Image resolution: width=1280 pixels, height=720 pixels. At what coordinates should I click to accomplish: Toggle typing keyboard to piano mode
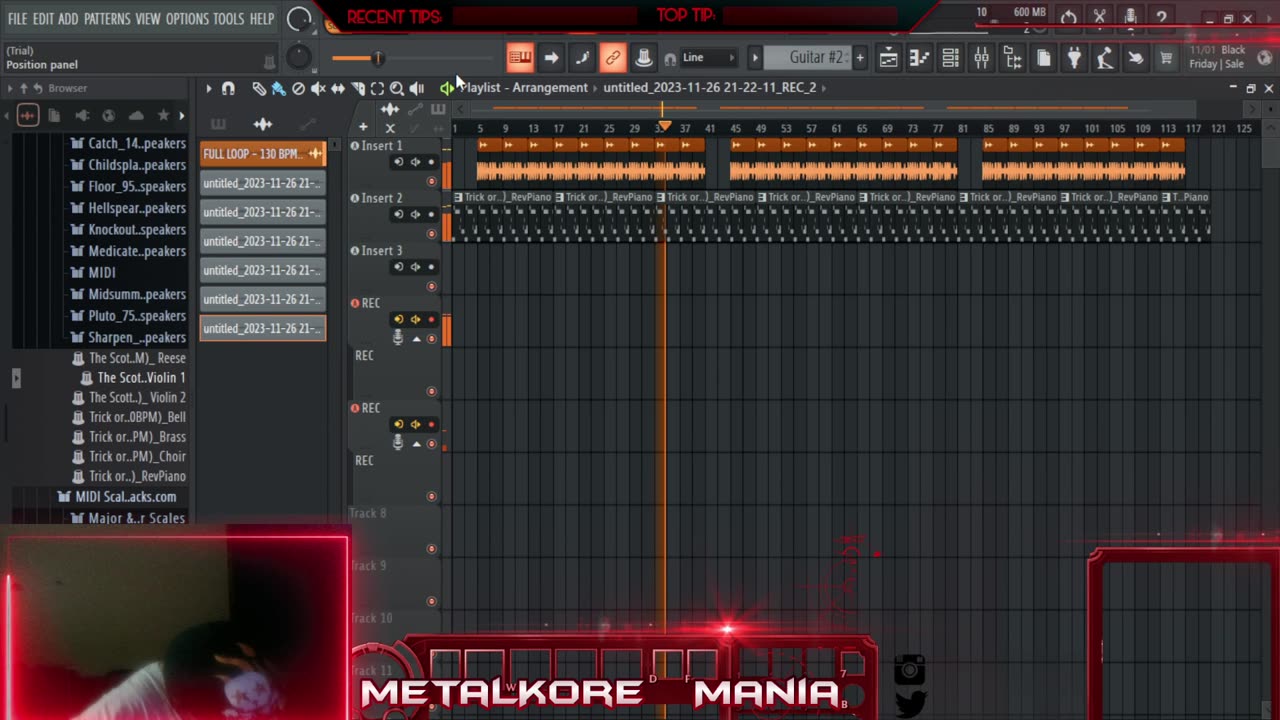coord(520,58)
